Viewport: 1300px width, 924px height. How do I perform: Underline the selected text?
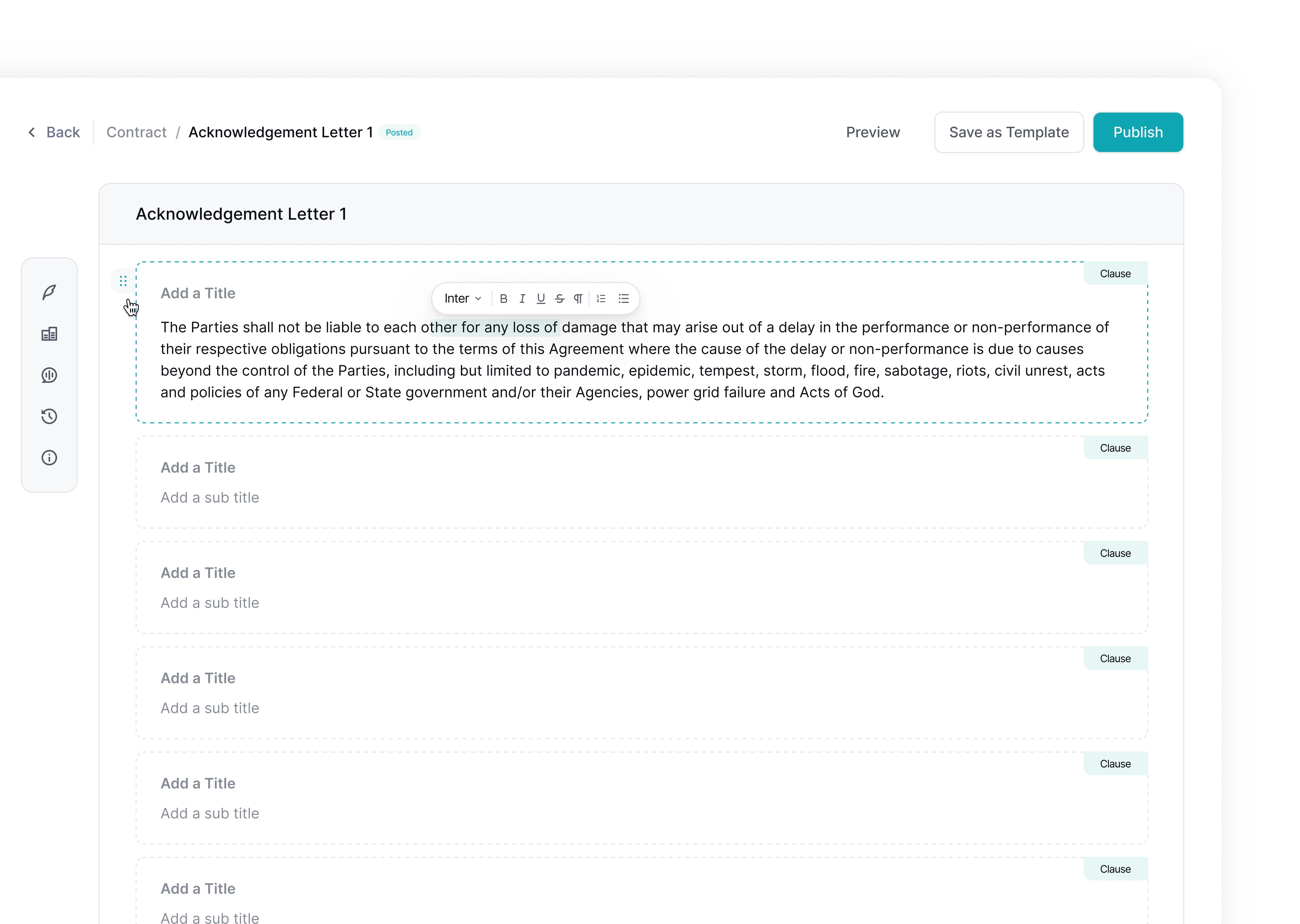[541, 299]
